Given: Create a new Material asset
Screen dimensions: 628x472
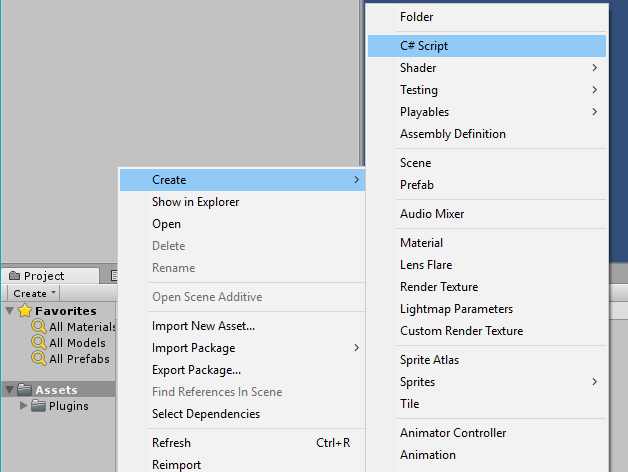Looking at the screenshot, I should click(x=421, y=243).
